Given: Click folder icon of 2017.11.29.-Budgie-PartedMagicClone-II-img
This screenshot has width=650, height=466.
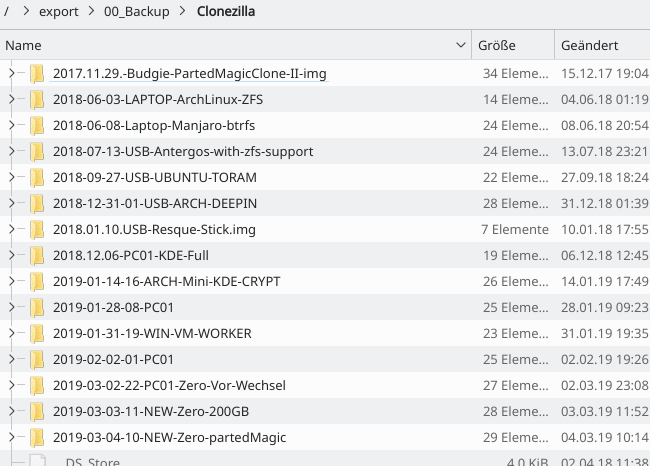Looking at the screenshot, I should coord(38,74).
